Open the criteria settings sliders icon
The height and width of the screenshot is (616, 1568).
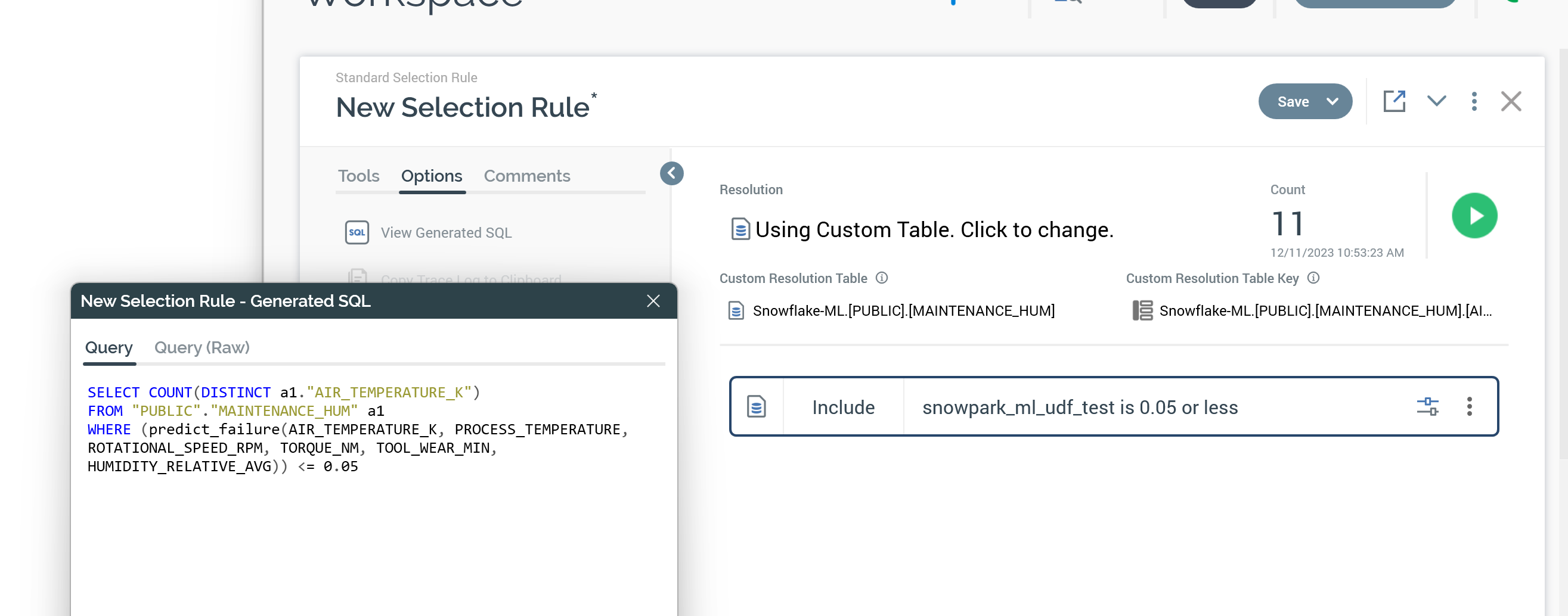click(1427, 407)
